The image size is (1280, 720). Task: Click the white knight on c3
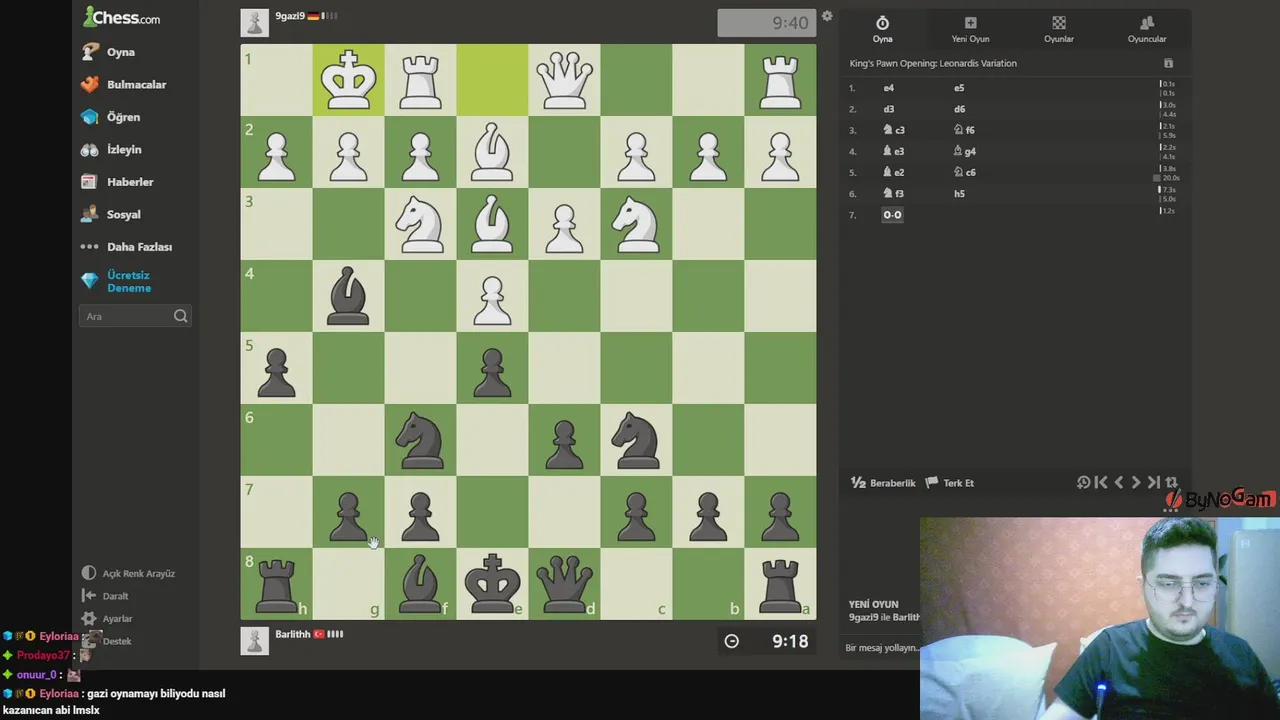636,224
